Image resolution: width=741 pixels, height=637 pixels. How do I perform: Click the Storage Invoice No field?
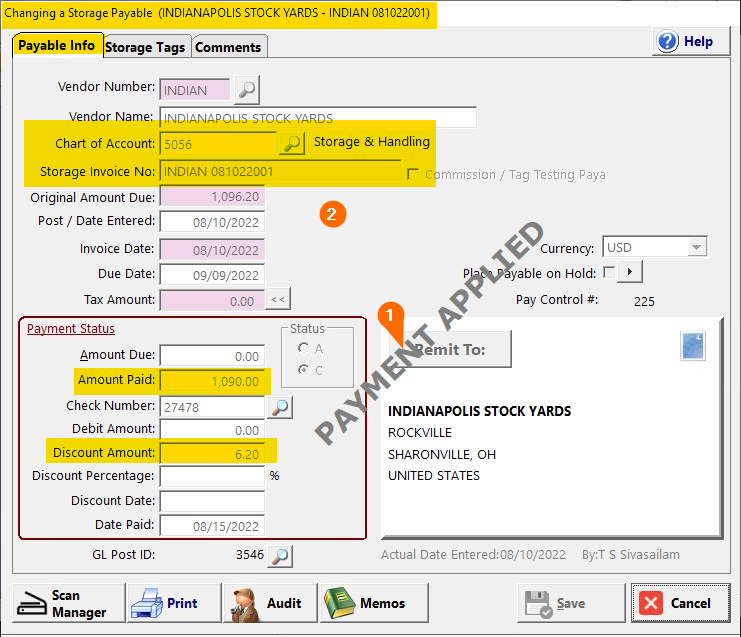(x=280, y=171)
